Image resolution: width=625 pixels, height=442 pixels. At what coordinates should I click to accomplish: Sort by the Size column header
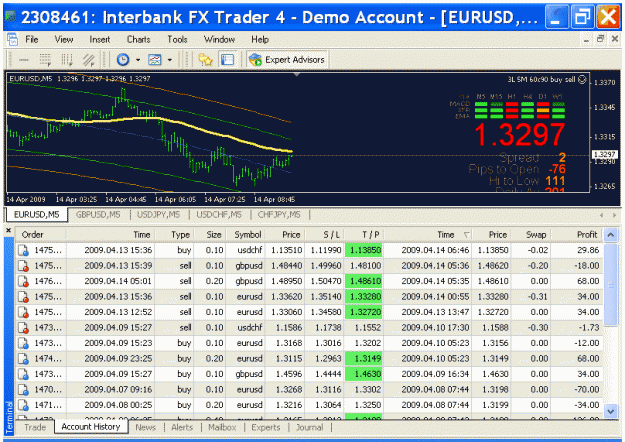click(x=210, y=234)
